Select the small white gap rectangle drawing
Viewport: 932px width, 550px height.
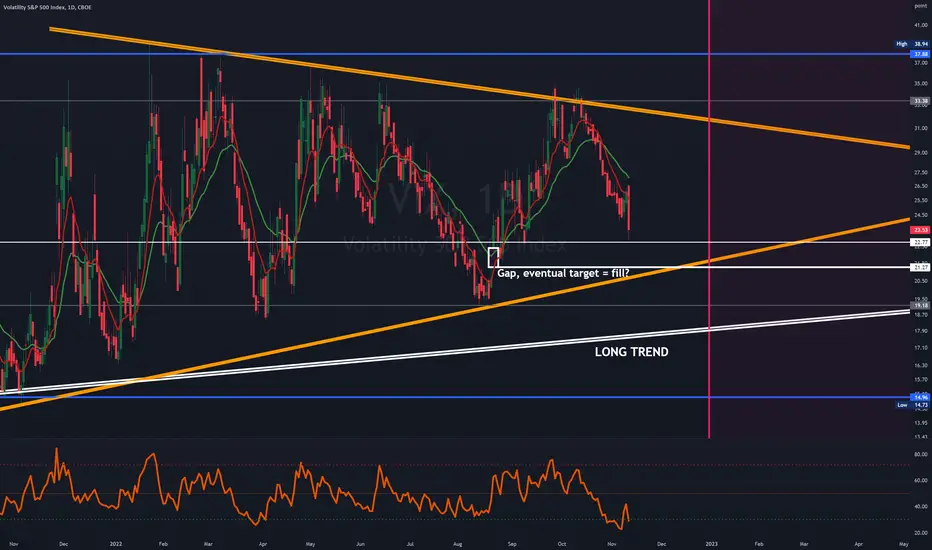coord(493,257)
